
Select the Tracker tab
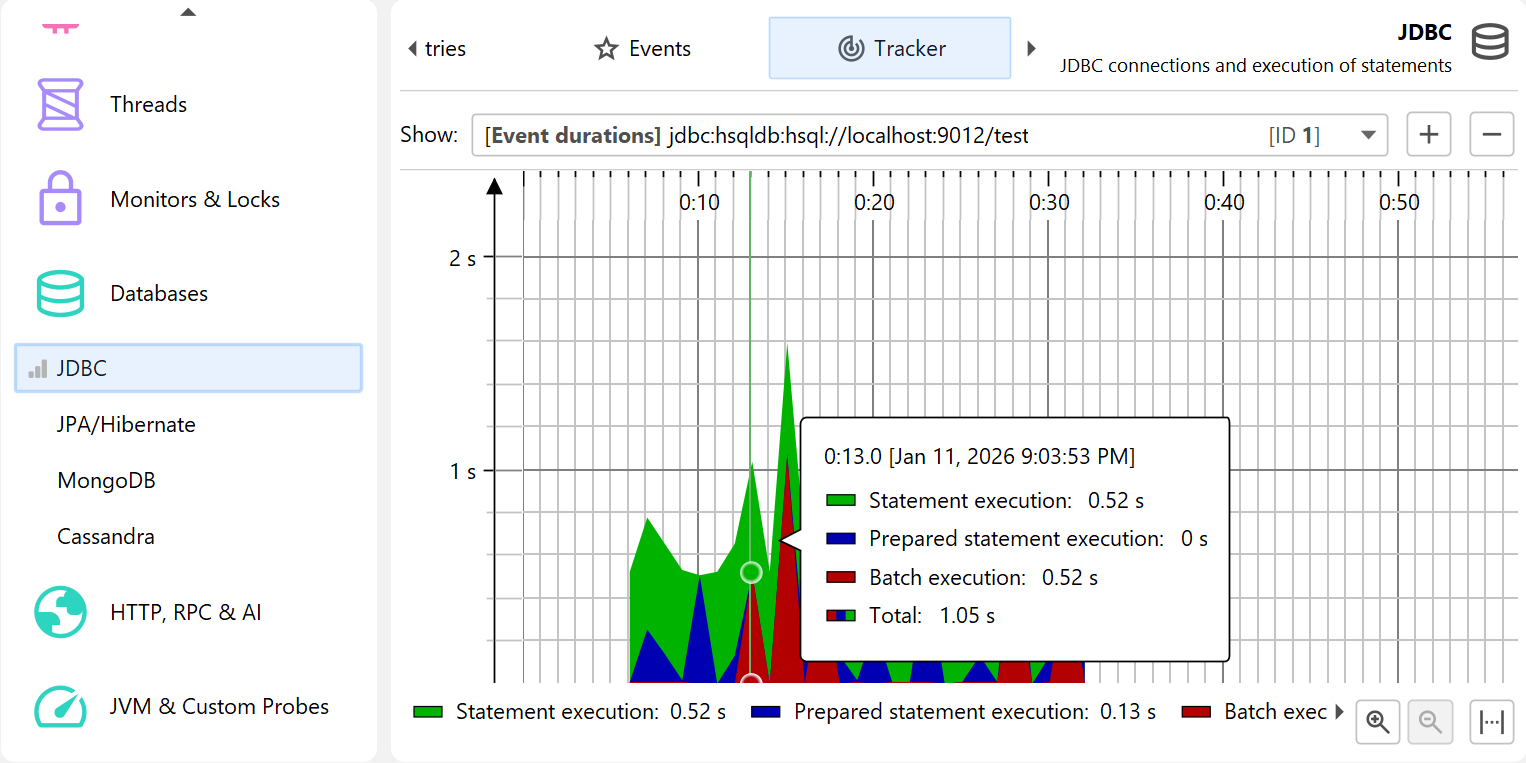(890, 49)
